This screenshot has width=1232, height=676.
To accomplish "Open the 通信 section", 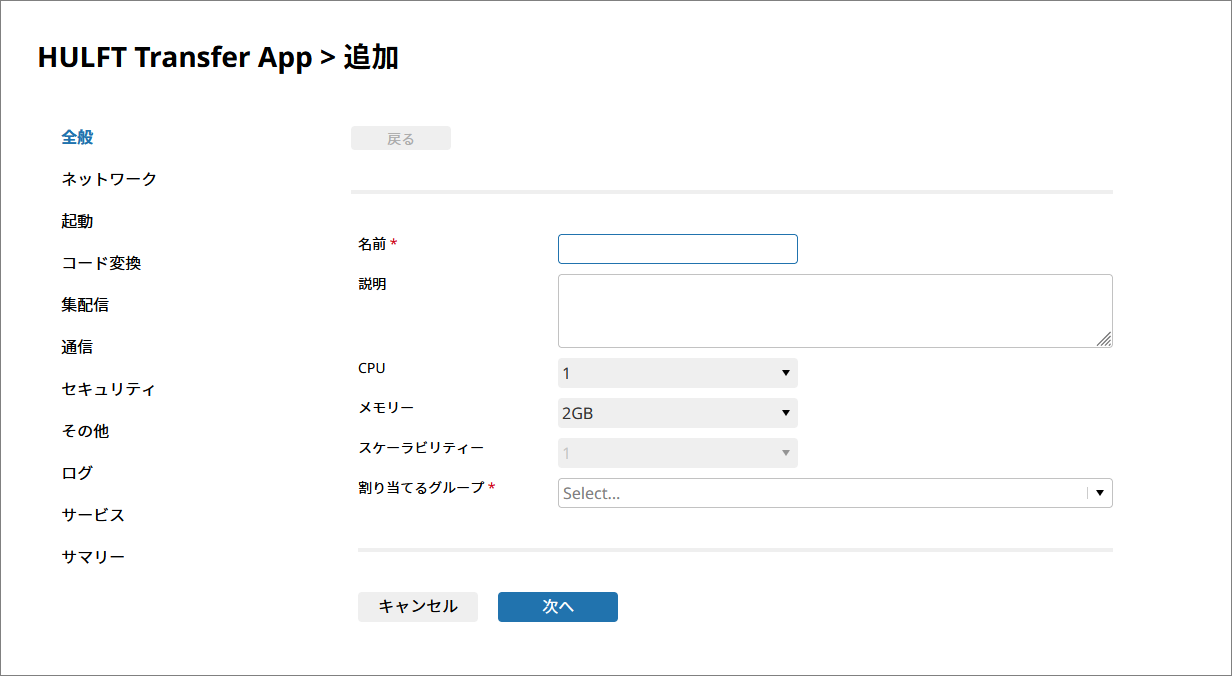I will (77, 347).
